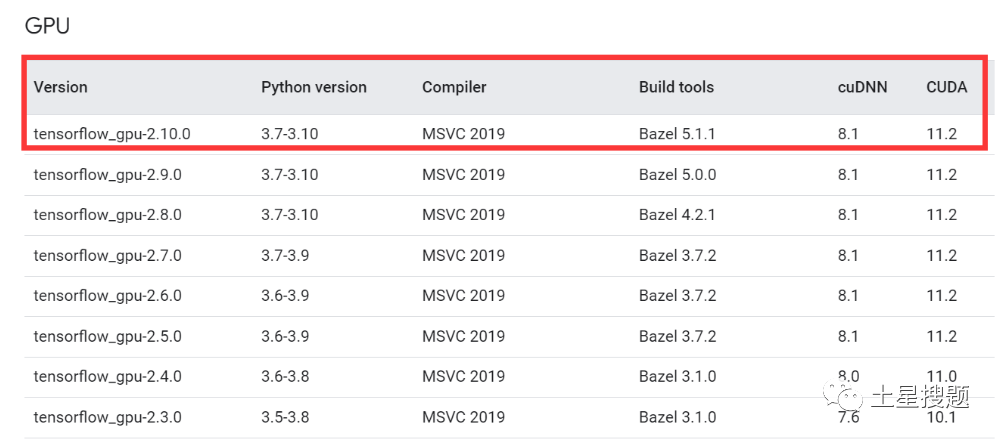Viewport: 1002px width, 441px height.
Task: Select the tensorflow_gpu-2.10.0 version cell
Action: point(112,134)
